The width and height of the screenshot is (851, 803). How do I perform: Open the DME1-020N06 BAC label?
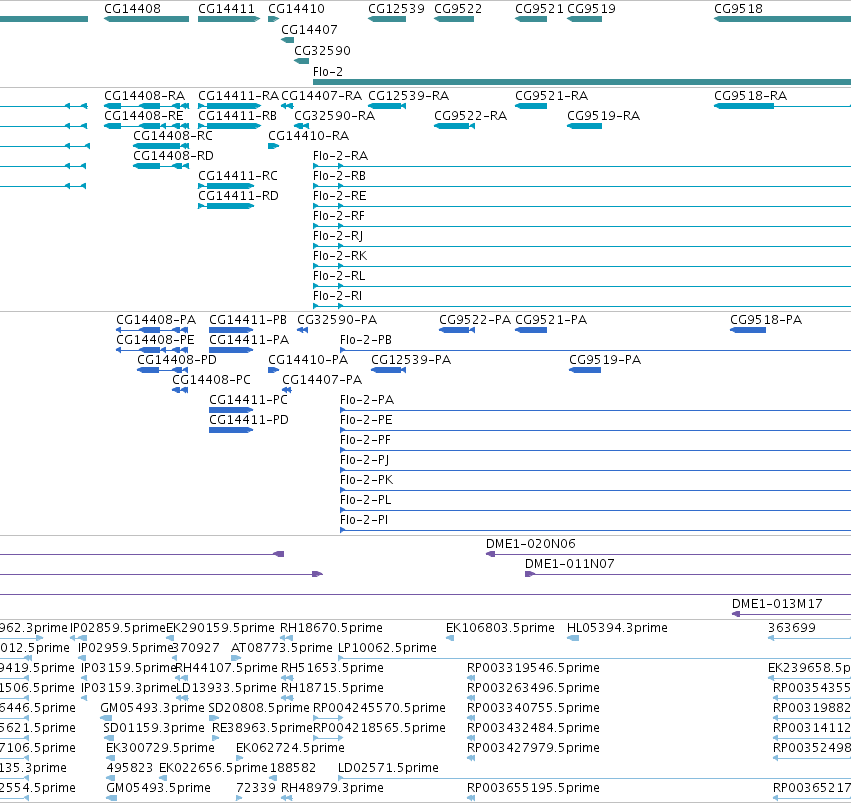point(531,544)
